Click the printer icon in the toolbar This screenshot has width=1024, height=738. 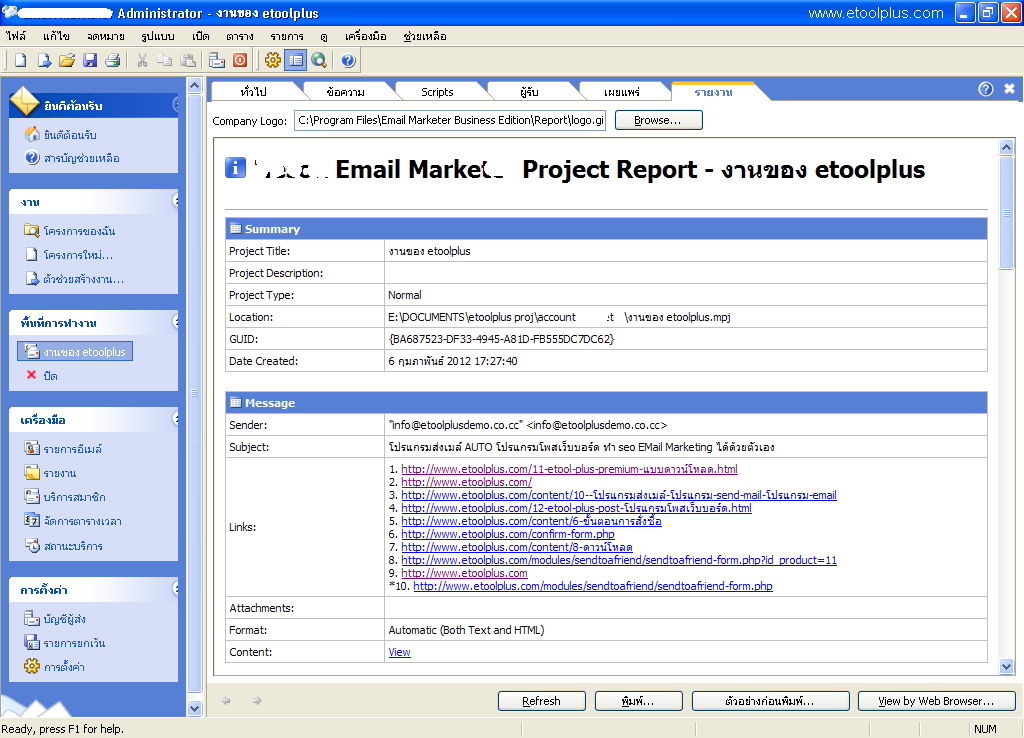click(x=113, y=60)
